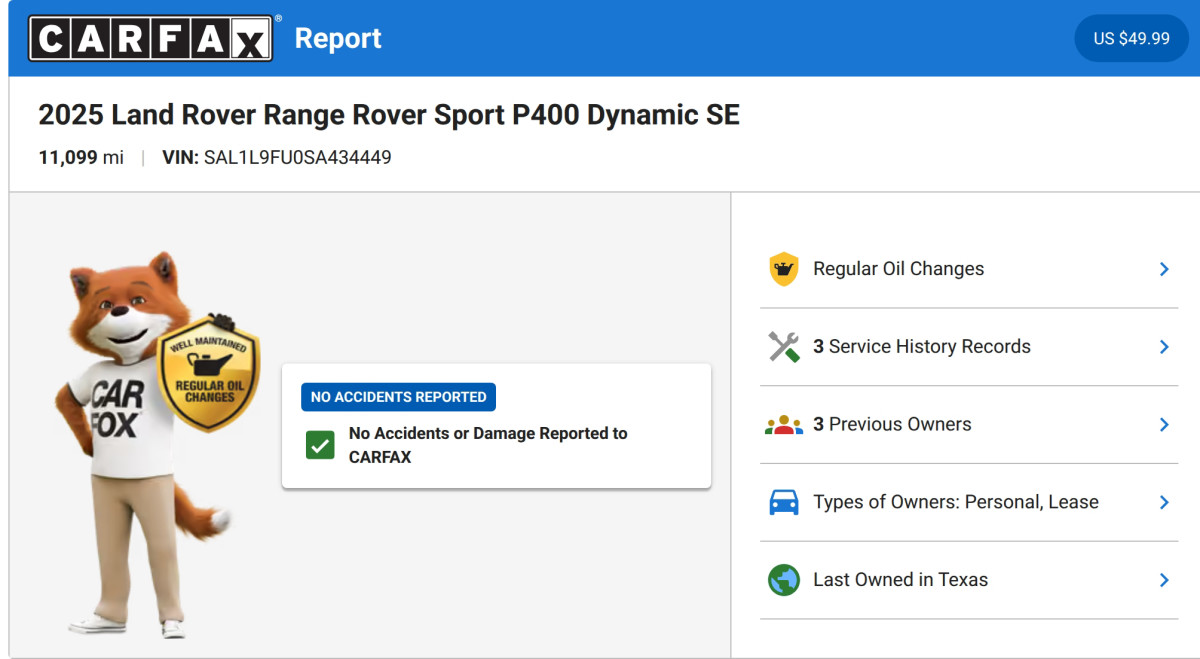Click the globe last owned icon
The width and height of the screenshot is (1200, 659).
click(x=783, y=580)
